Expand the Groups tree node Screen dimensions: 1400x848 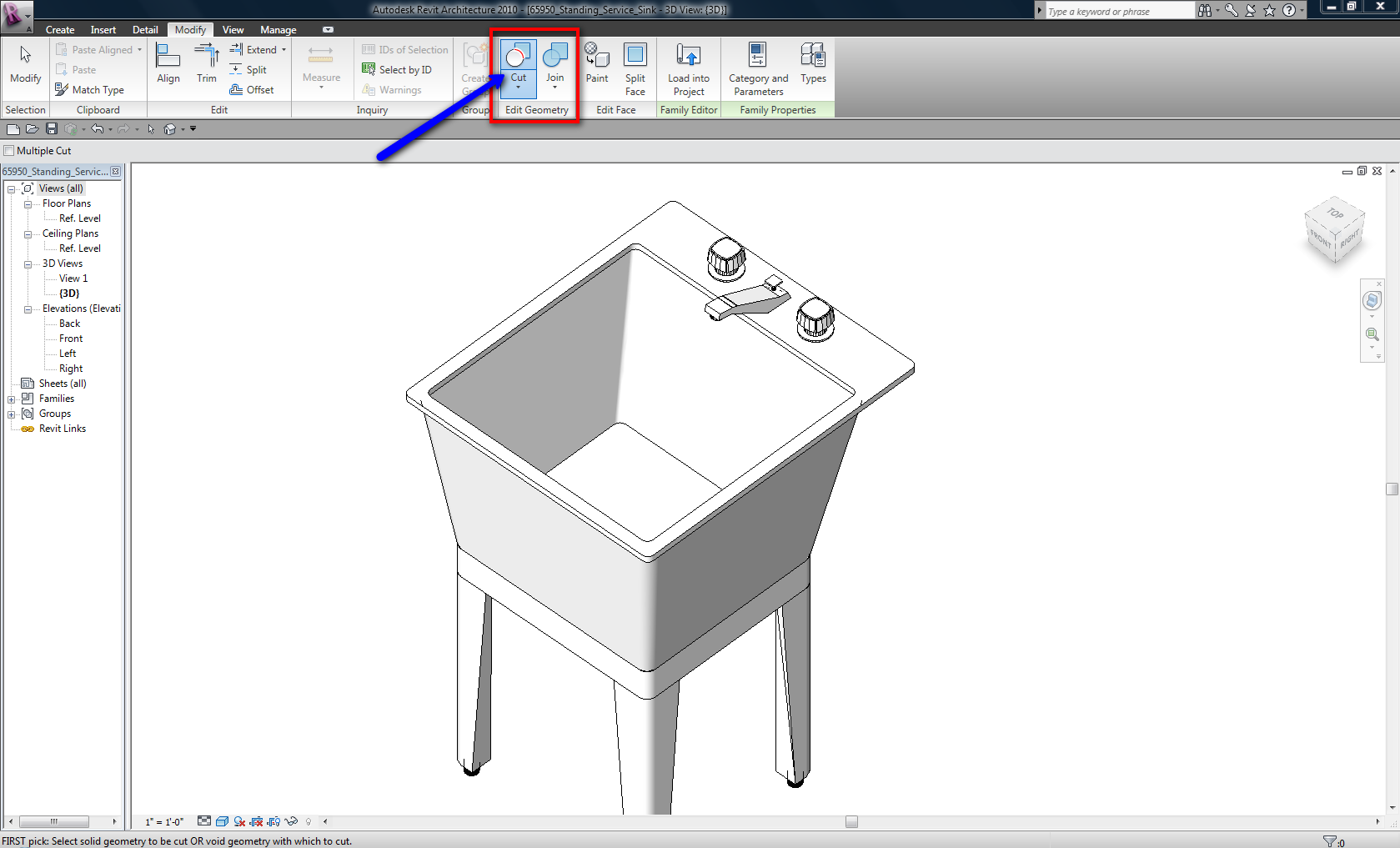[12, 414]
